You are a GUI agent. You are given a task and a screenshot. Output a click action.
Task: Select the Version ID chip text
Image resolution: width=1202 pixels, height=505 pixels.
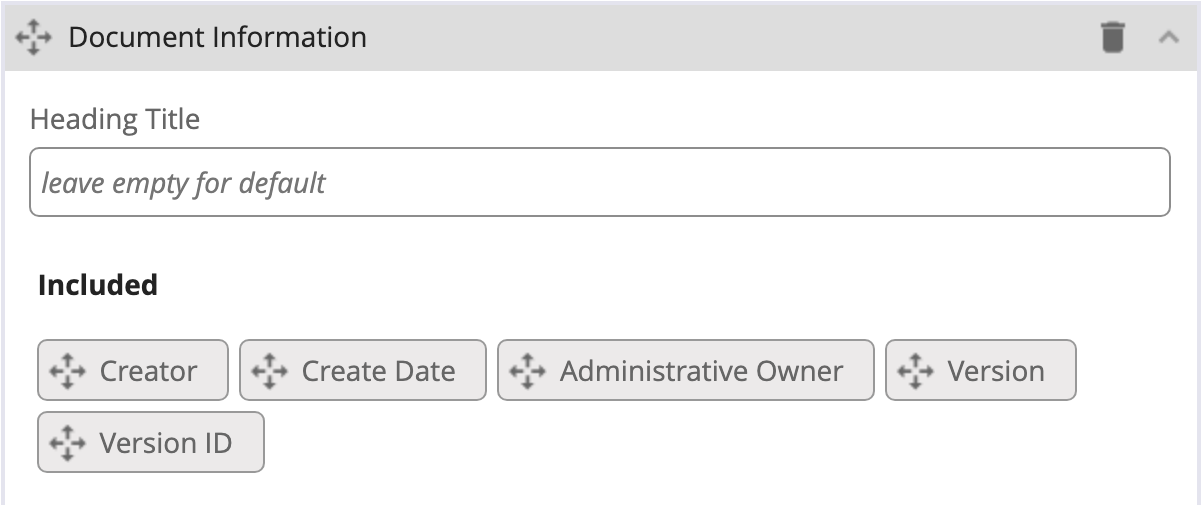tap(165, 442)
